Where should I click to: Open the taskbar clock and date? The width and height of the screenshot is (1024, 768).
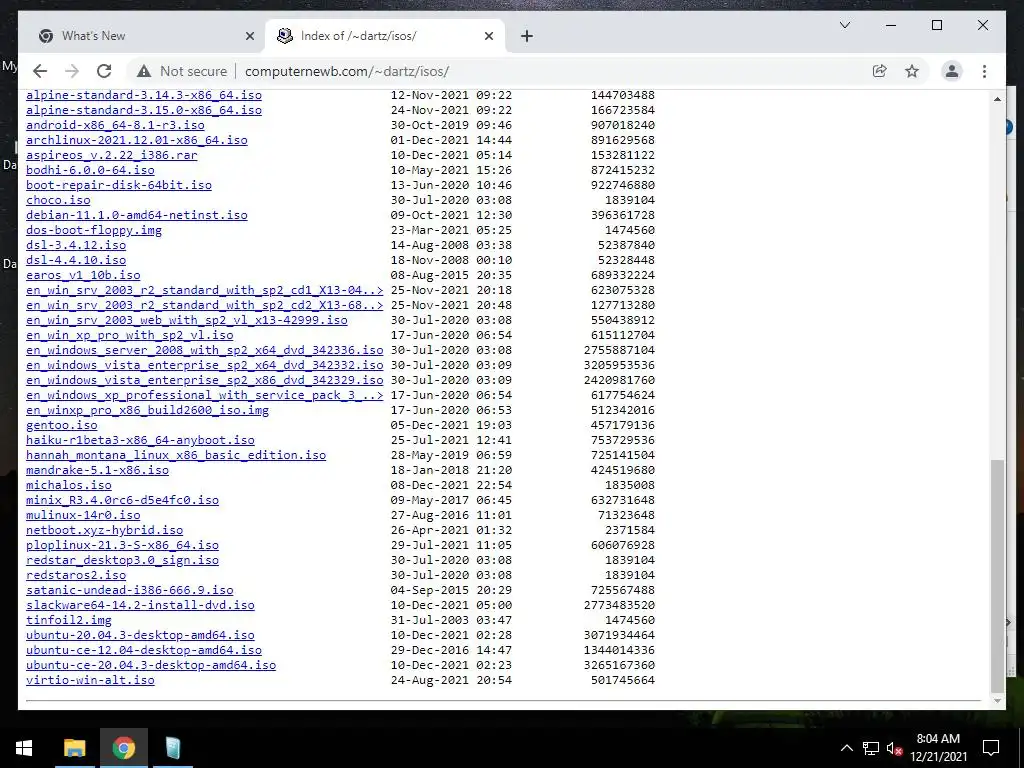(938, 748)
